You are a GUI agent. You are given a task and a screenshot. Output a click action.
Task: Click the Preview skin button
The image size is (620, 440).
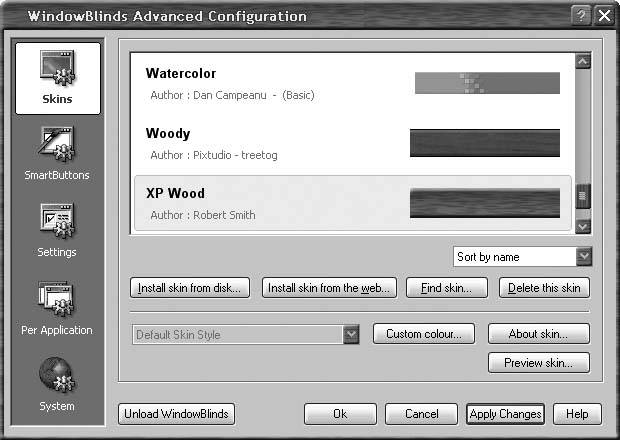point(539,363)
